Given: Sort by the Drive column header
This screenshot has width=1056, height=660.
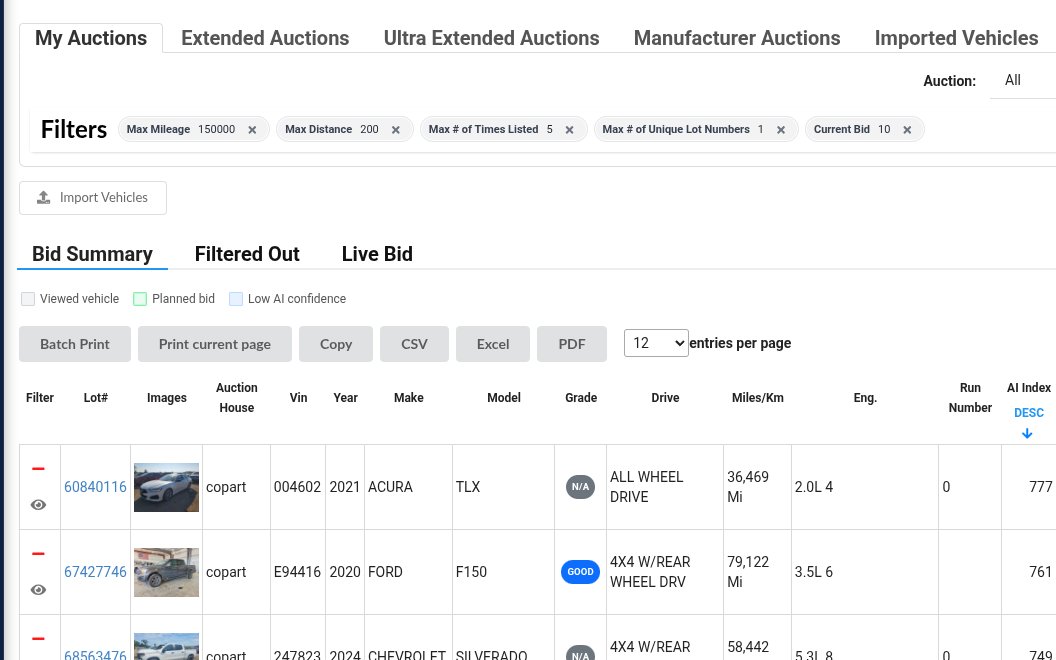Looking at the screenshot, I should click(x=665, y=398).
